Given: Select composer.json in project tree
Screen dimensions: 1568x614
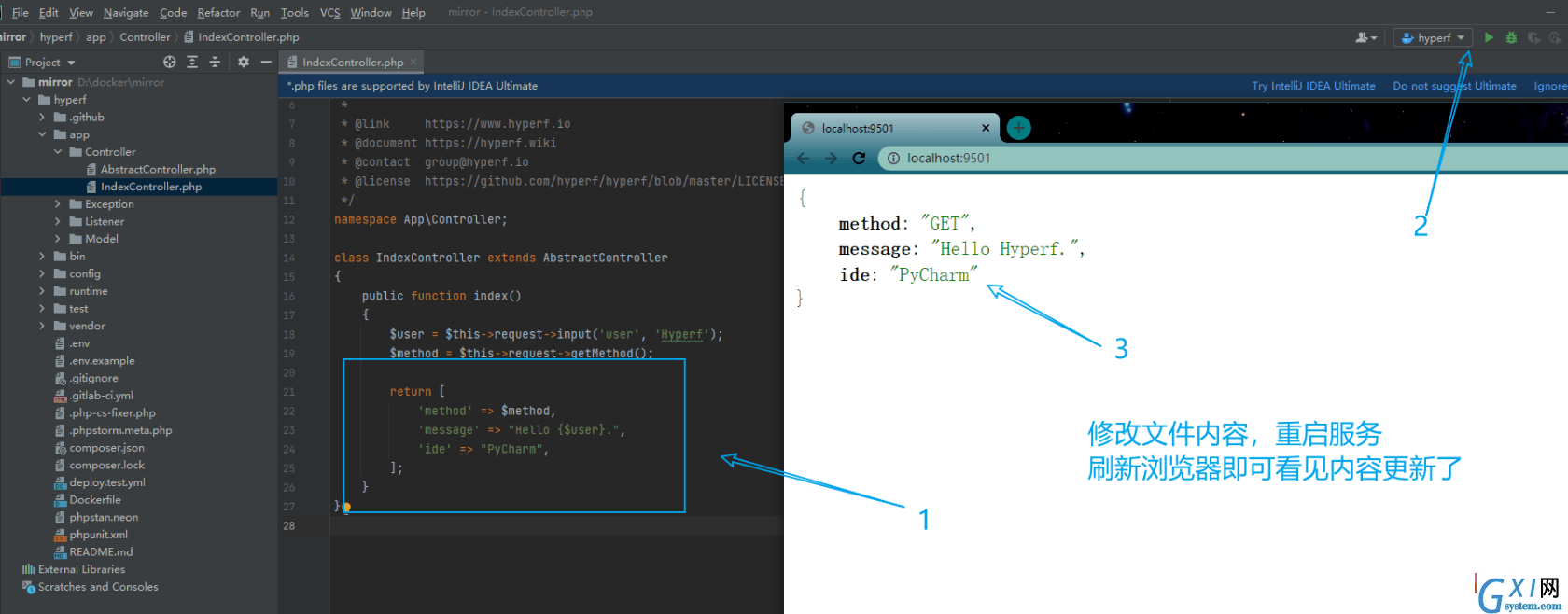Looking at the screenshot, I should 106,448.
